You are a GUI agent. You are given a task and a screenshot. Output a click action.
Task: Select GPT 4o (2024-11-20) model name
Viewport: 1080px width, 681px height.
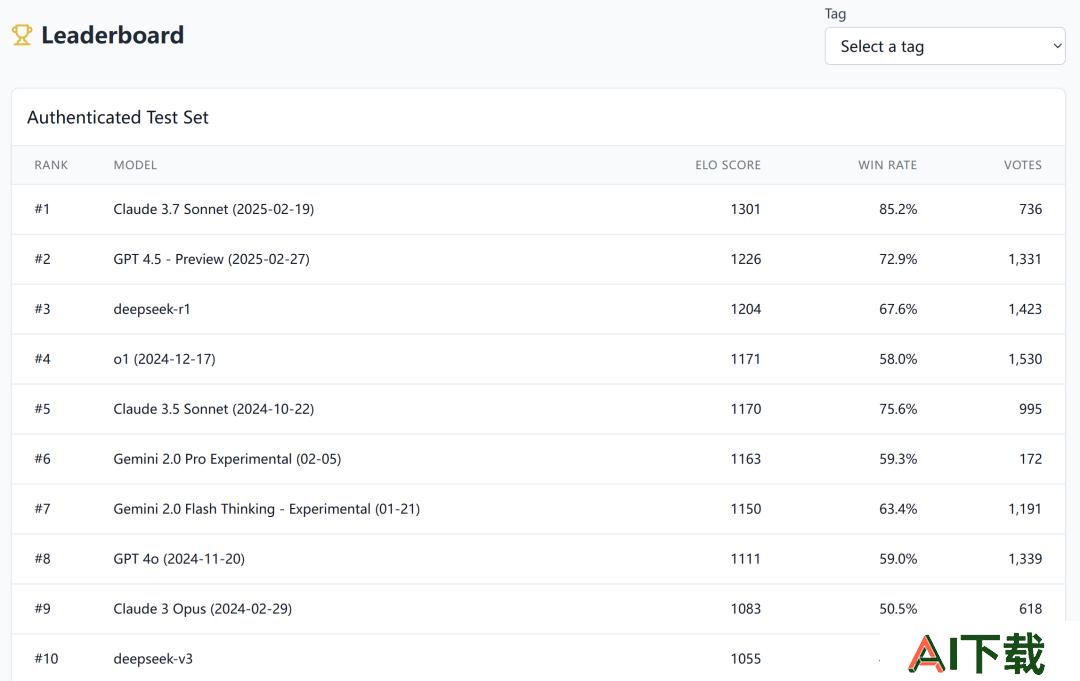click(179, 559)
